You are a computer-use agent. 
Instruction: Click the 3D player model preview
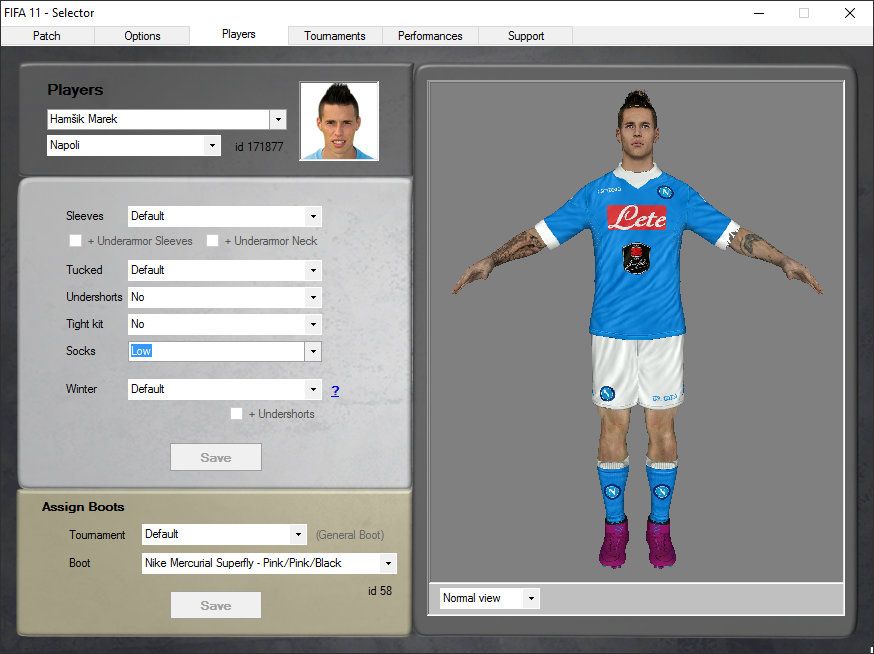[x=636, y=330]
